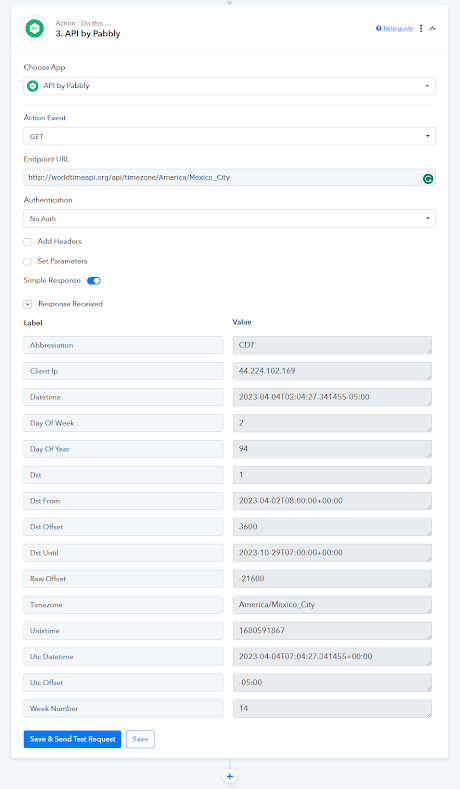Check the Set Parameters box
The height and width of the screenshot is (789, 460).
pyautogui.click(x=28, y=262)
